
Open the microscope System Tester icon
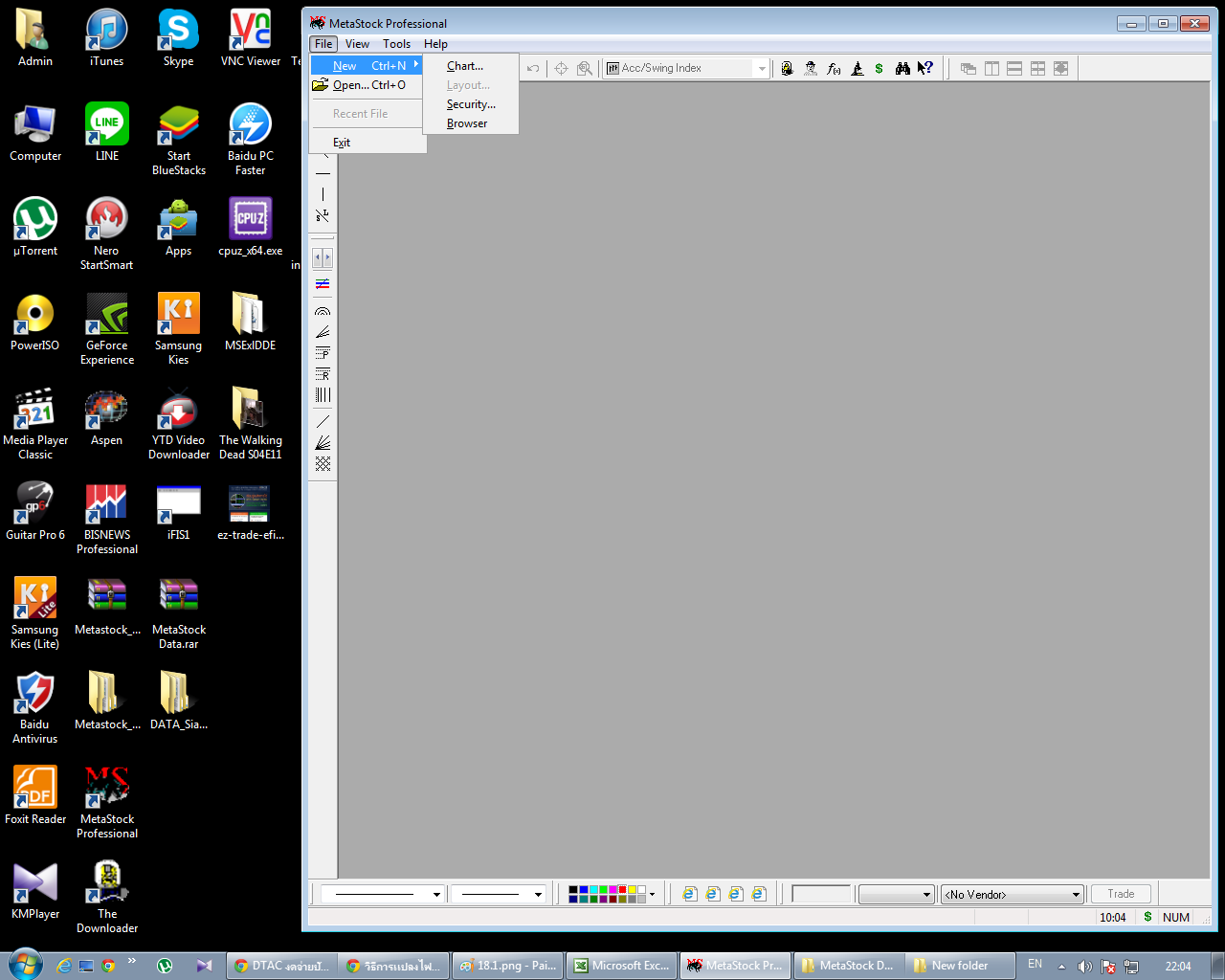click(x=857, y=68)
